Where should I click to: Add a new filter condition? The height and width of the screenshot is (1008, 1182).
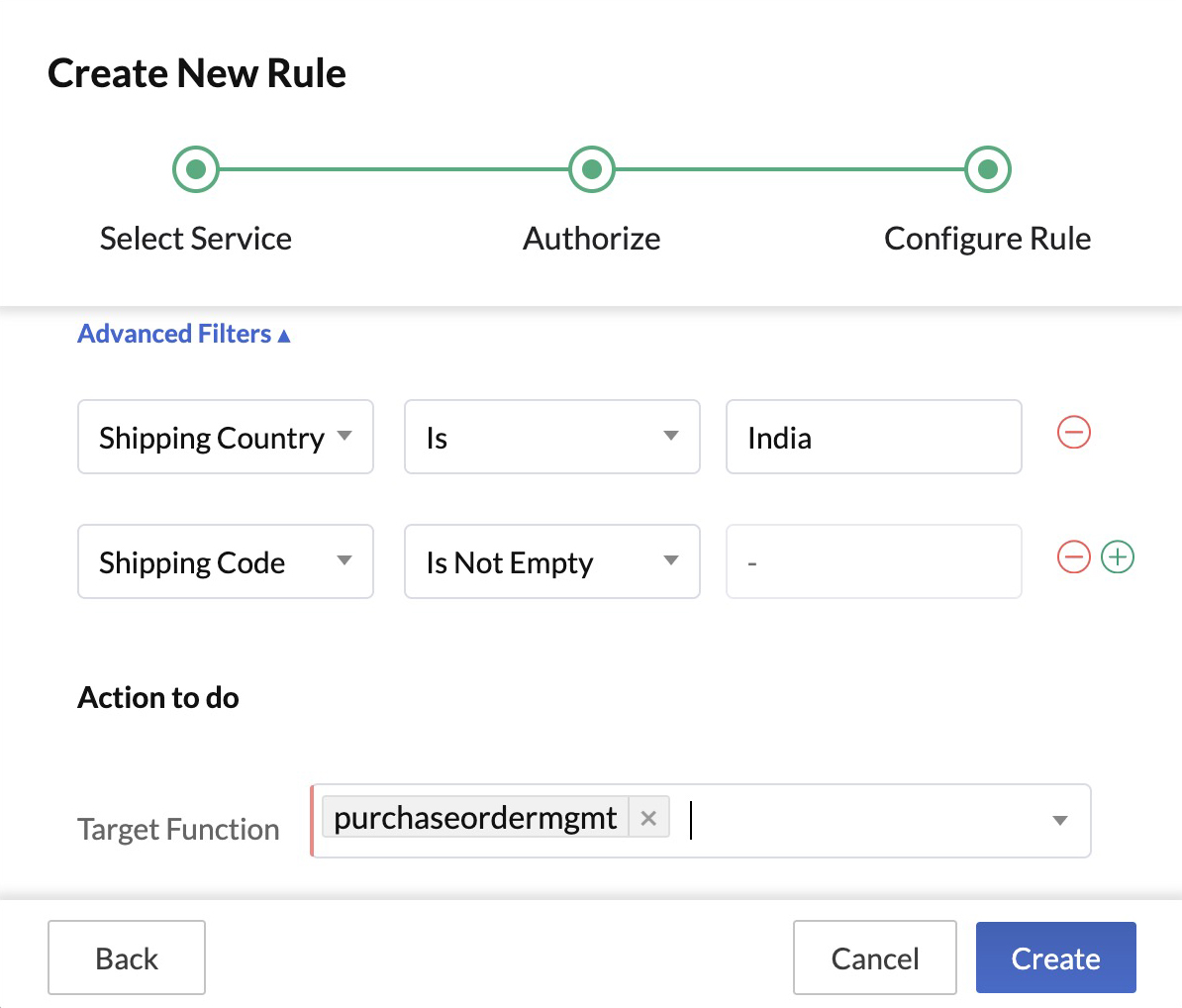pos(1118,556)
